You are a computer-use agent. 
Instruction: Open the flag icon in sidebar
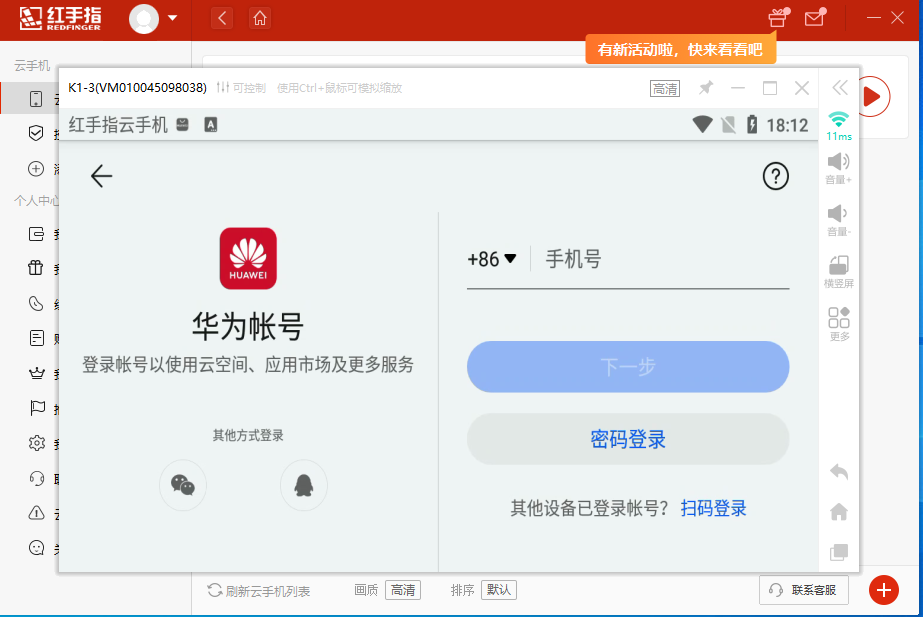tap(37, 408)
